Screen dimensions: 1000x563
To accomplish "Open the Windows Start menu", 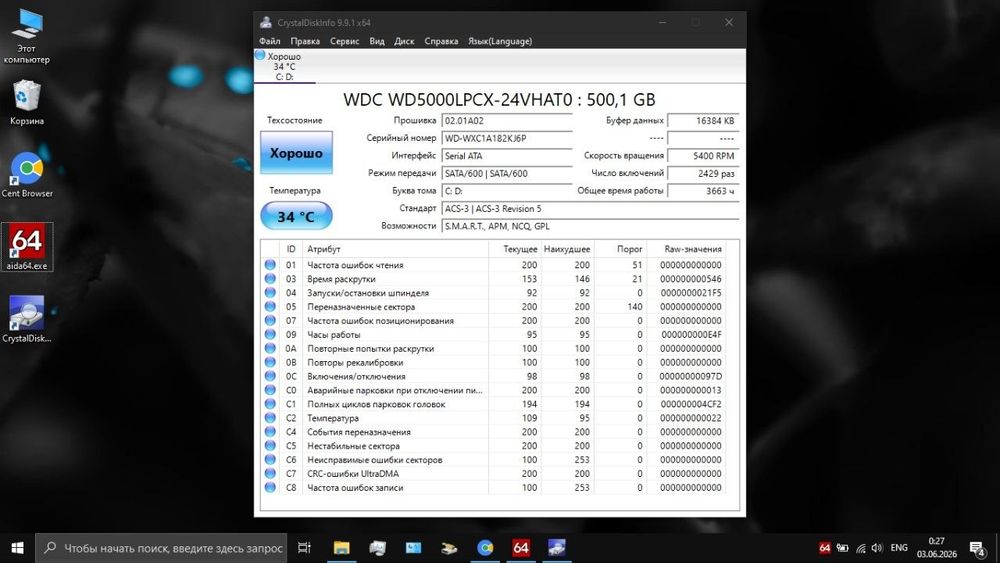I will tap(17, 548).
